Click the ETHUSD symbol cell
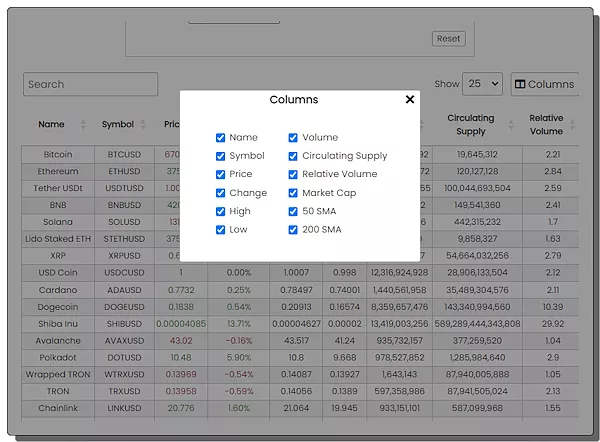Viewport: 600px width, 442px height. [x=124, y=171]
